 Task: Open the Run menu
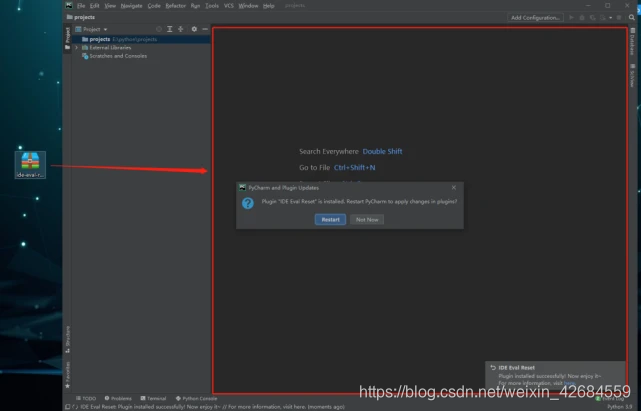pos(195,6)
